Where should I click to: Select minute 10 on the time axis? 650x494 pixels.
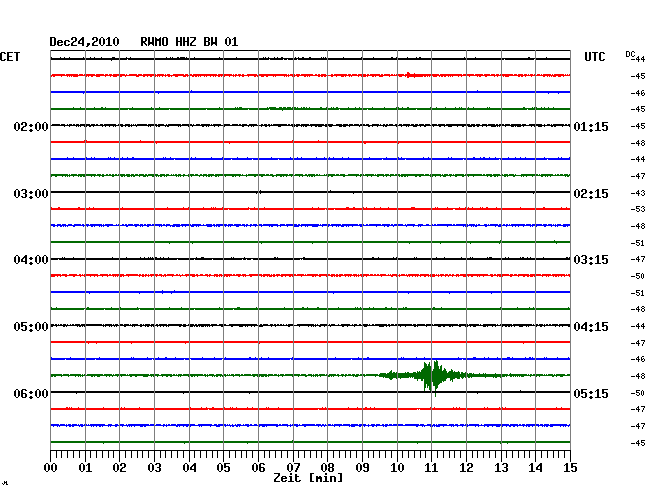point(397,467)
